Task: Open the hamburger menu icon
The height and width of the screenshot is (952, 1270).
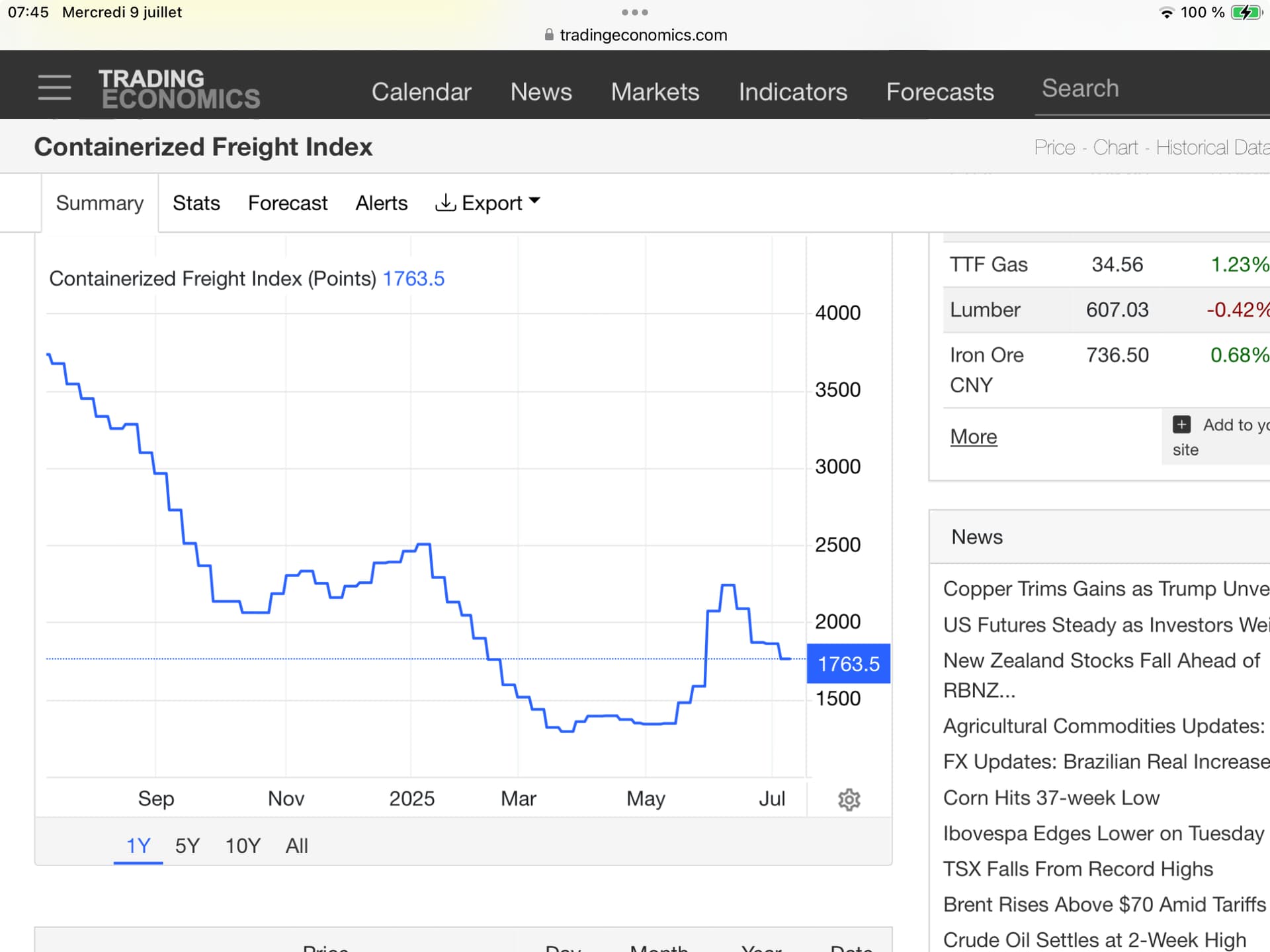Action: (x=54, y=87)
